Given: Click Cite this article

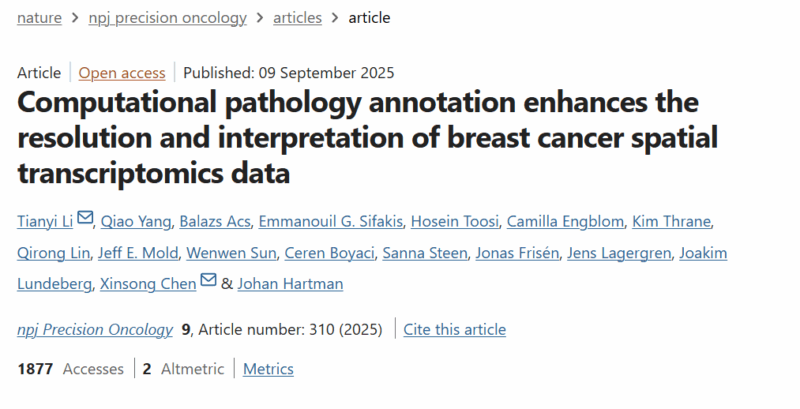Looking at the screenshot, I should [455, 329].
